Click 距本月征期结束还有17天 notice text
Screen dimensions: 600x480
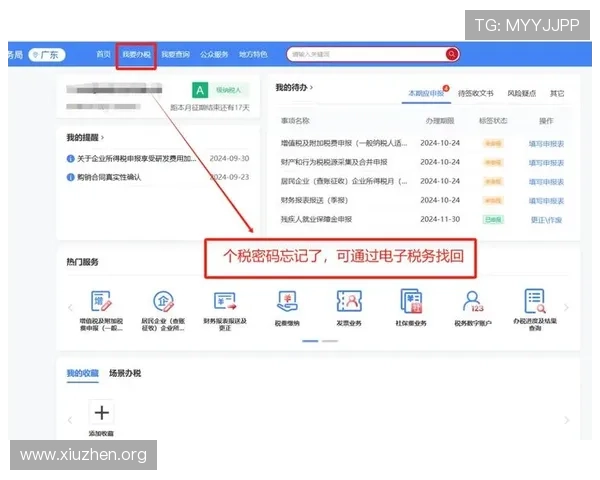(210, 108)
